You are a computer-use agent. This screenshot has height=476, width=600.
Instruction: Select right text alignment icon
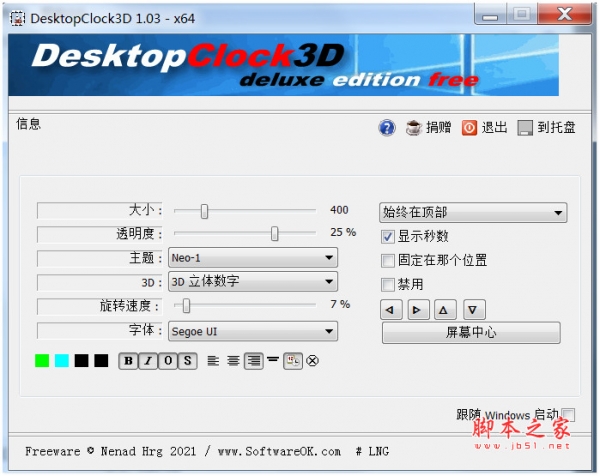pyautogui.click(x=254, y=361)
